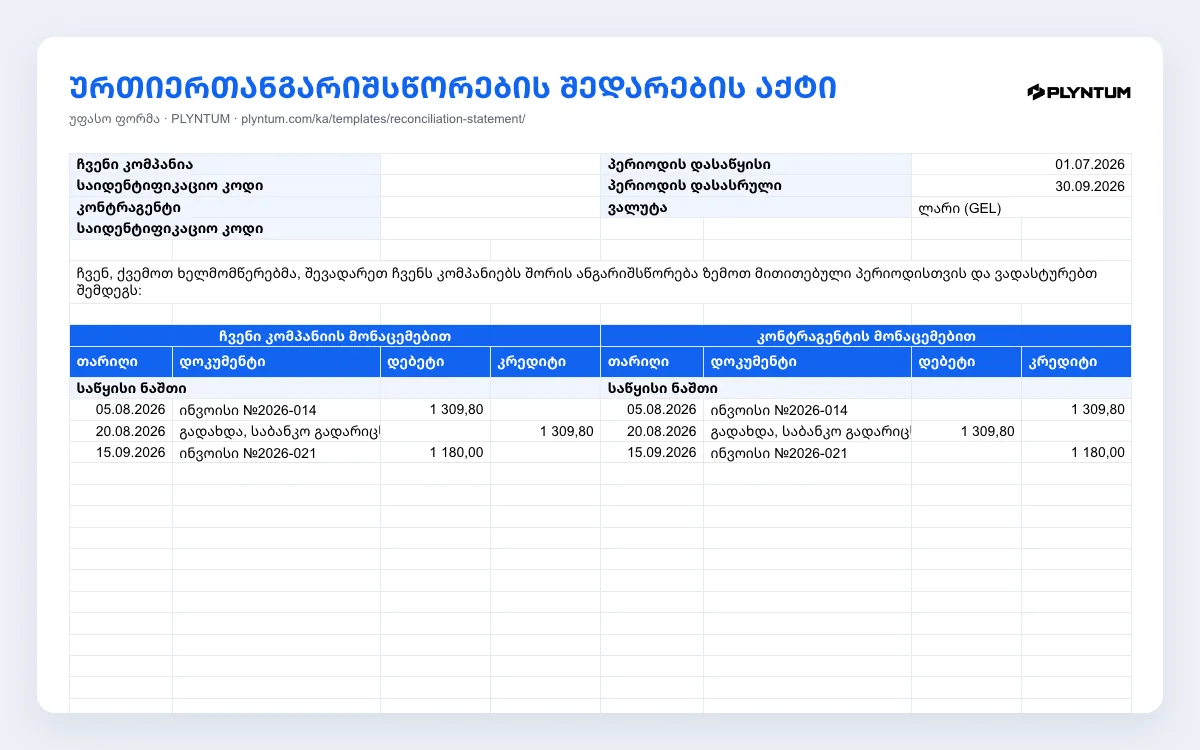Select the პერიოდის დასასრული label
Viewport: 1200px width, 750px height.
click(756, 186)
